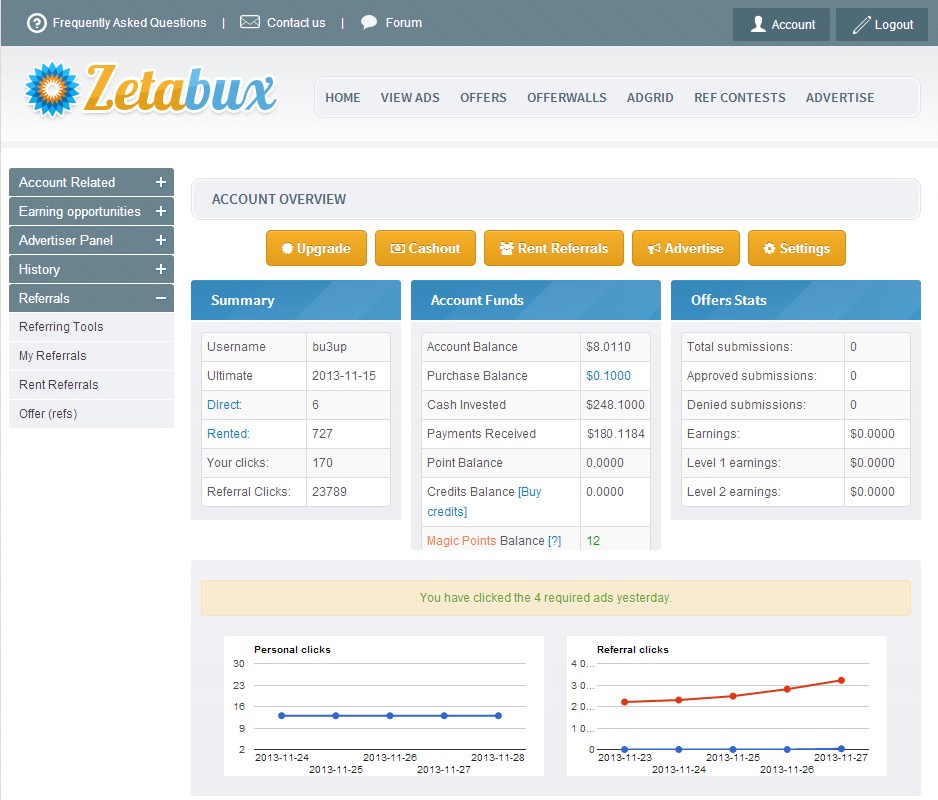Click the Logout pencil icon
Screen dimensions: 938x800
(x=861, y=25)
